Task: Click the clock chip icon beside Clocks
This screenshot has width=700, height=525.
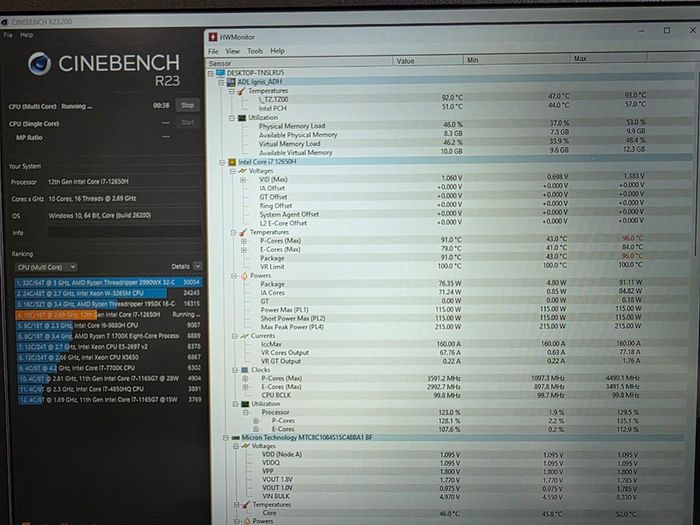Action: [x=245, y=370]
